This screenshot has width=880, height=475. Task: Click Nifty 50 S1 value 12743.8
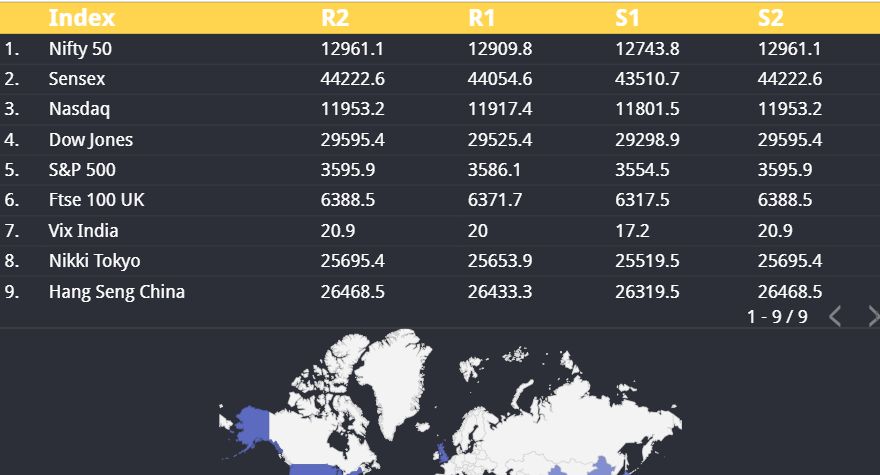647,49
